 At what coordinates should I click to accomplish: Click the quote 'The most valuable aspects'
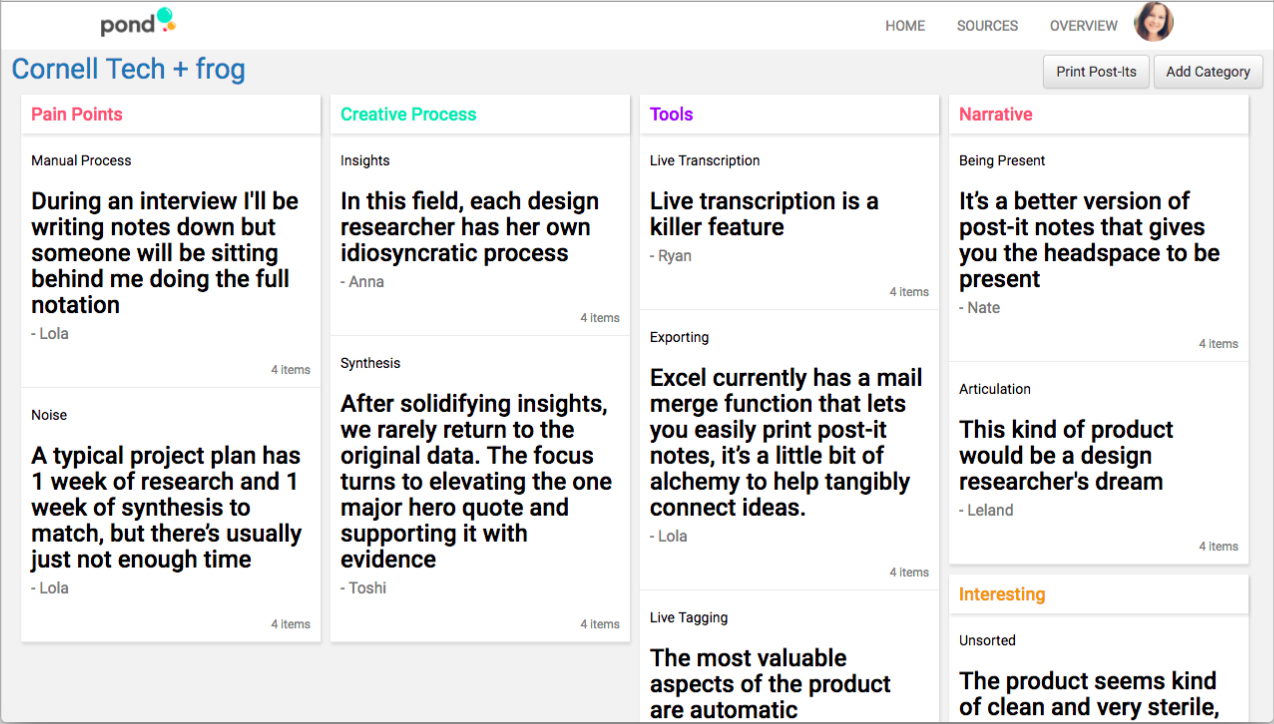pyautogui.click(x=770, y=684)
